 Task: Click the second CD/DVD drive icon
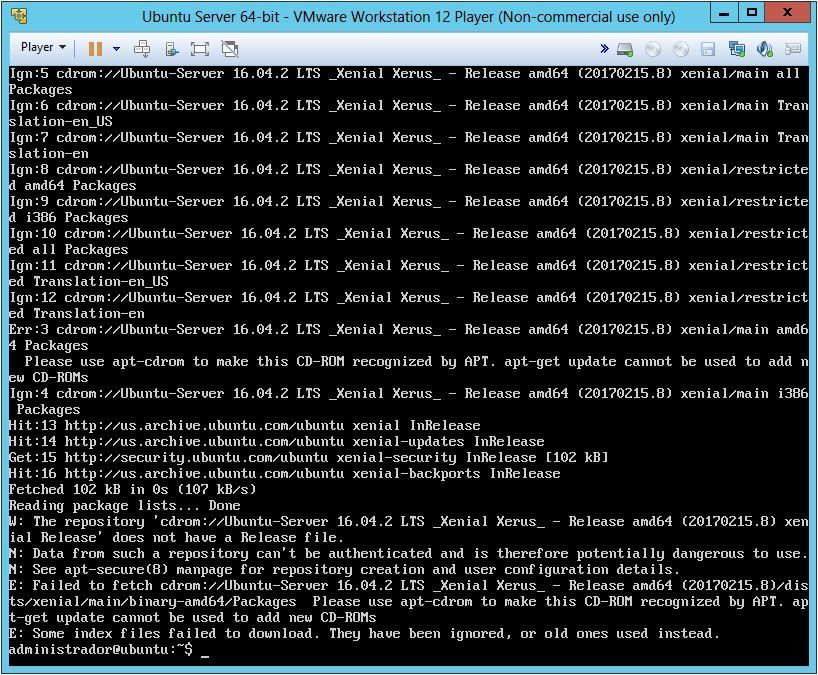pos(680,49)
